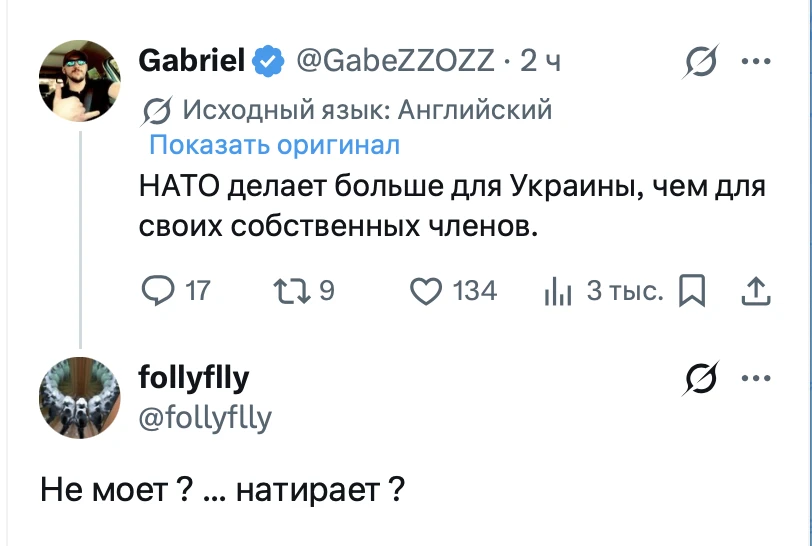Viewport: 812px width, 546px height.
Task: Open replies via the comment bubble icon
Action: 158,291
